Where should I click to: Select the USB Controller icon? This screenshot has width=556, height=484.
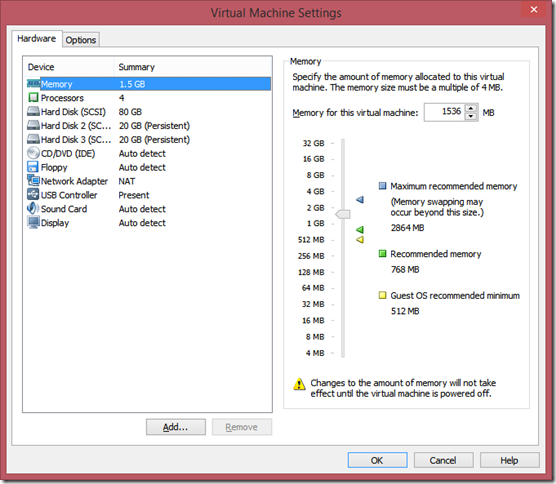[x=33, y=194]
